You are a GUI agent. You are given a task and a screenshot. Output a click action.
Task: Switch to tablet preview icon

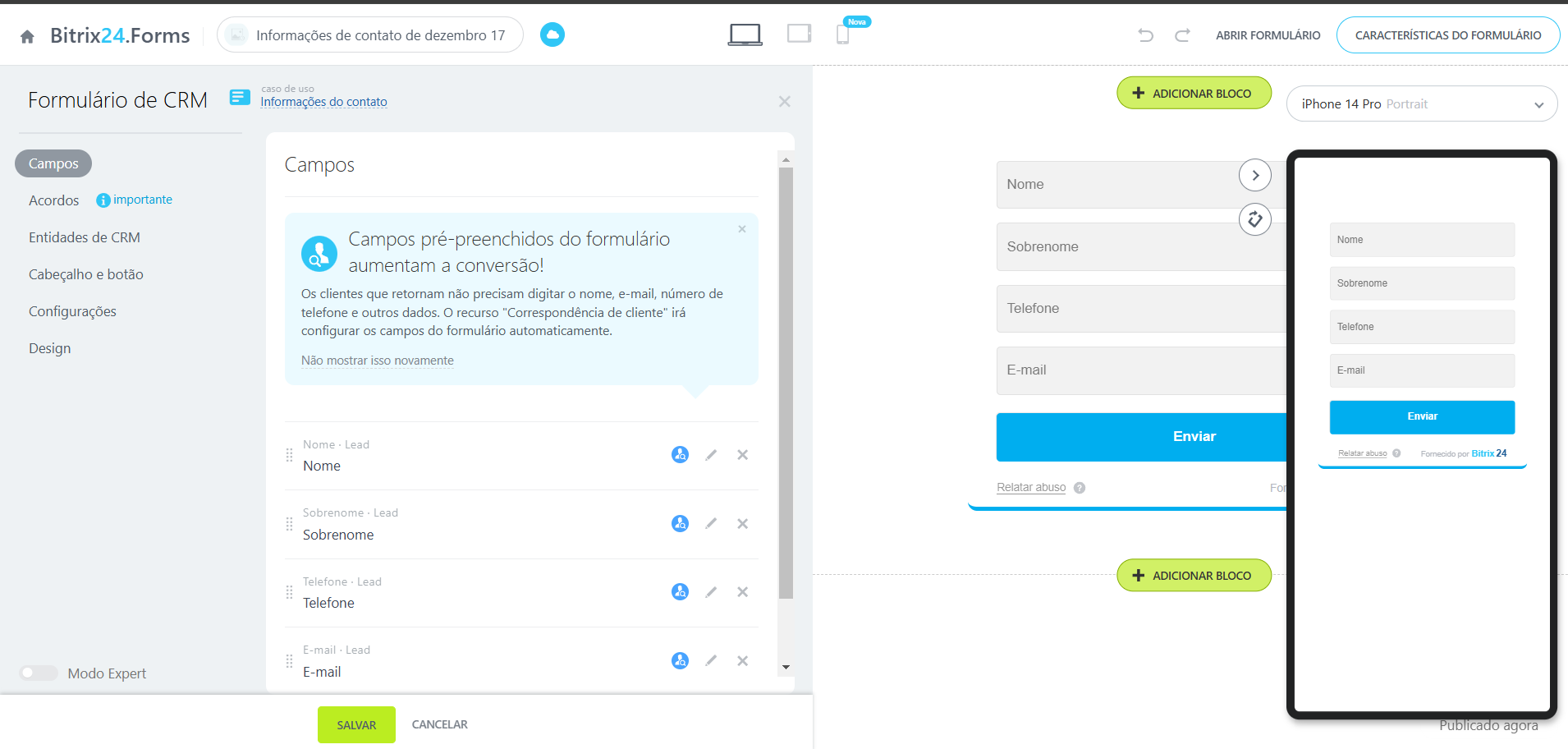click(x=798, y=34)
